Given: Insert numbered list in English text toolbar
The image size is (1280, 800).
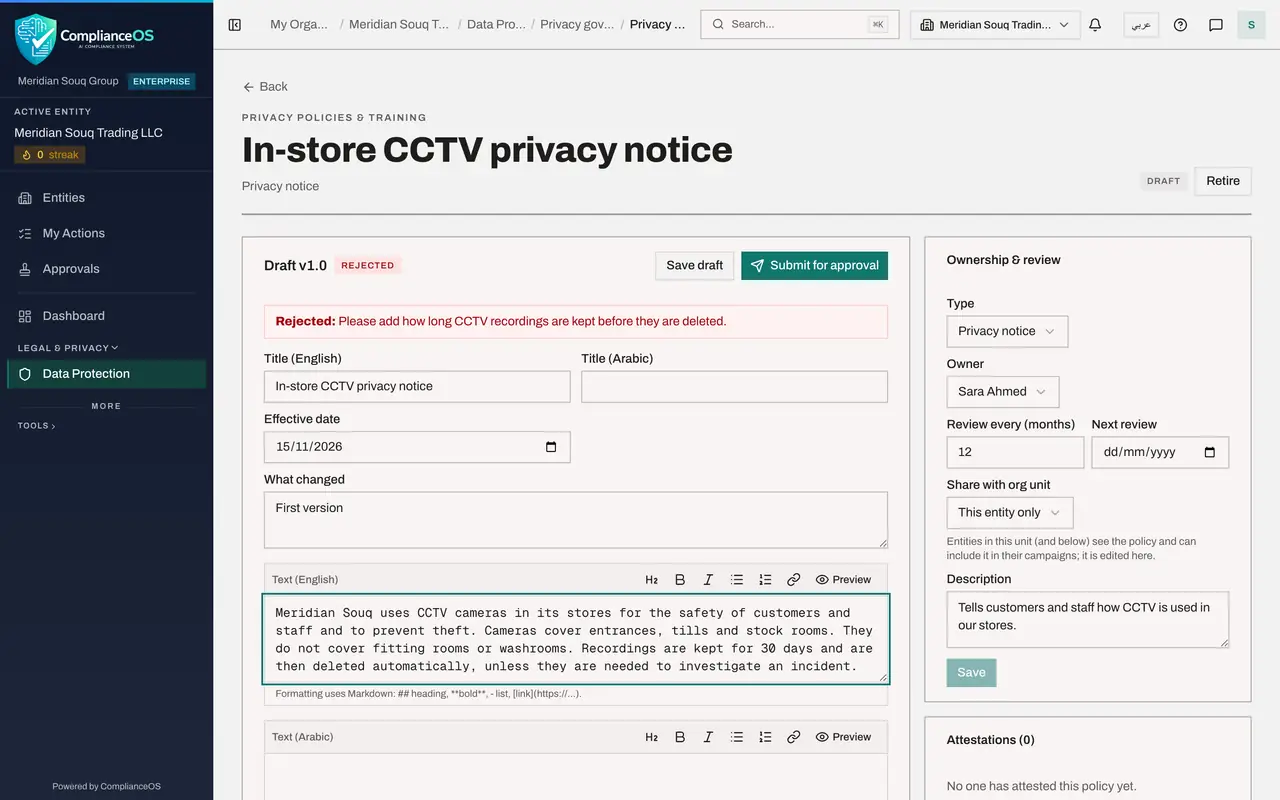Looking at the screenshot, I should point(765,580).
